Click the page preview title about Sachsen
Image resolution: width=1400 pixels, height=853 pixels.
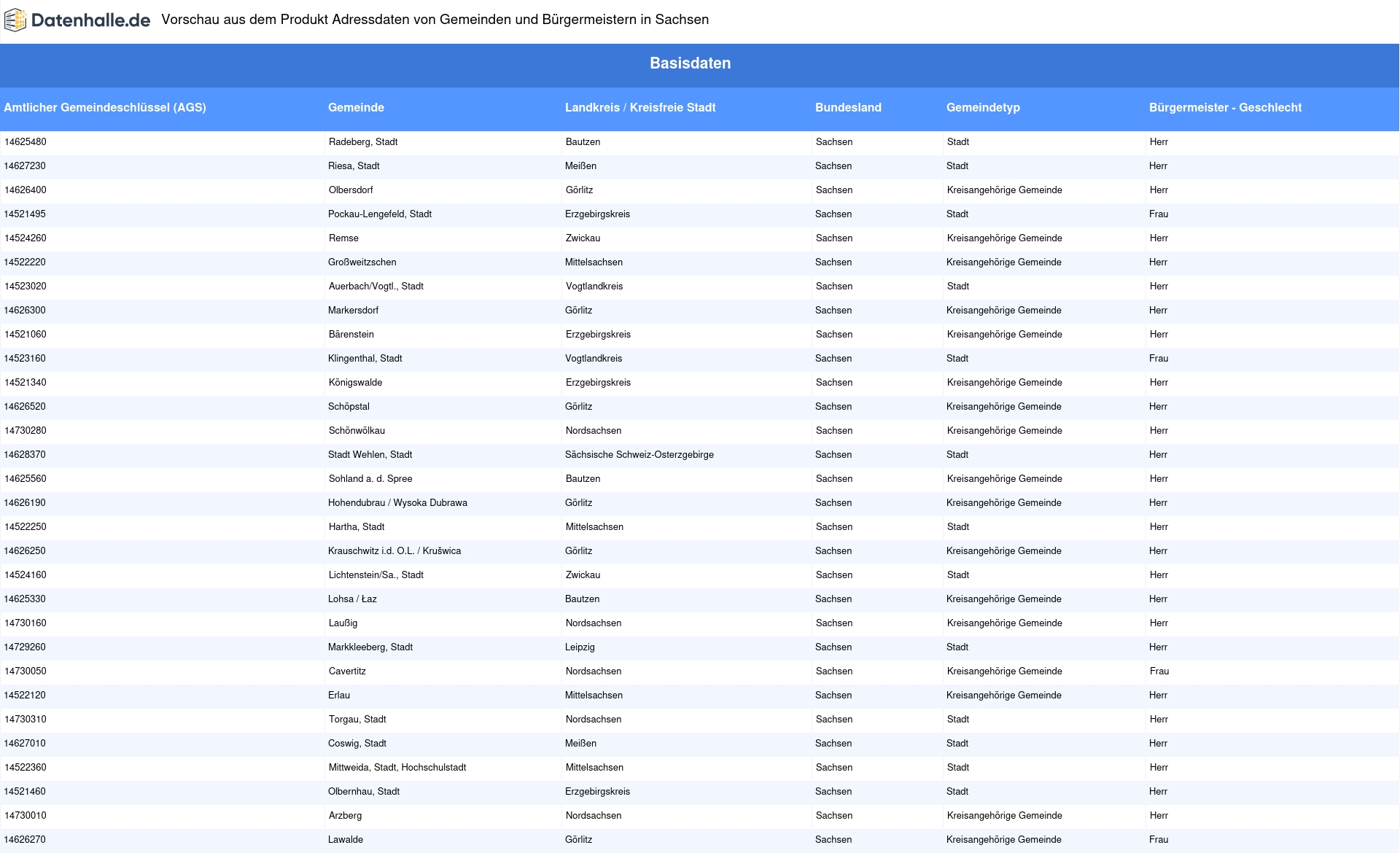(x=435, y=20)
